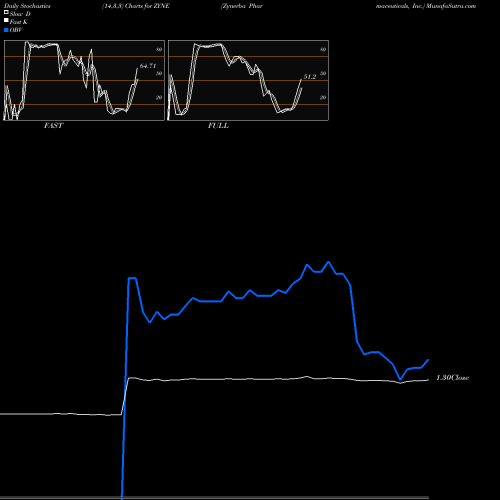
Task: Click the 'Fast K' legend label
Action: coord(19,22)
